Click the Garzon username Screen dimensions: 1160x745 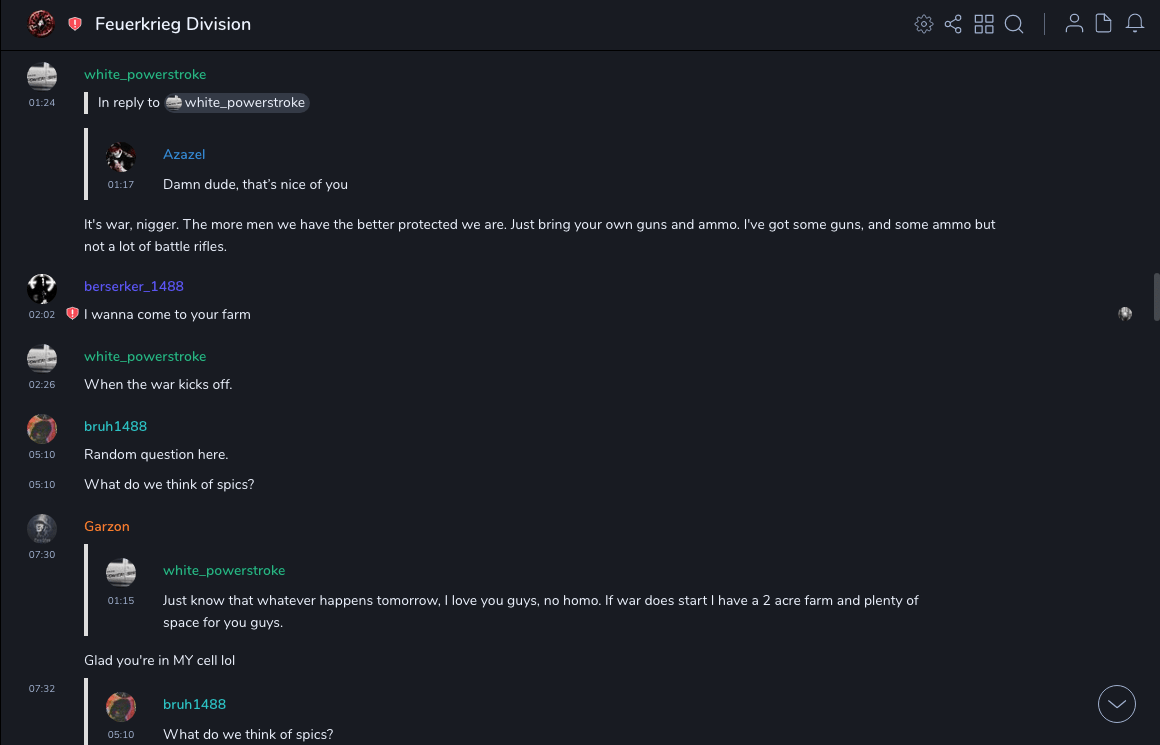(x=107, y=526)
